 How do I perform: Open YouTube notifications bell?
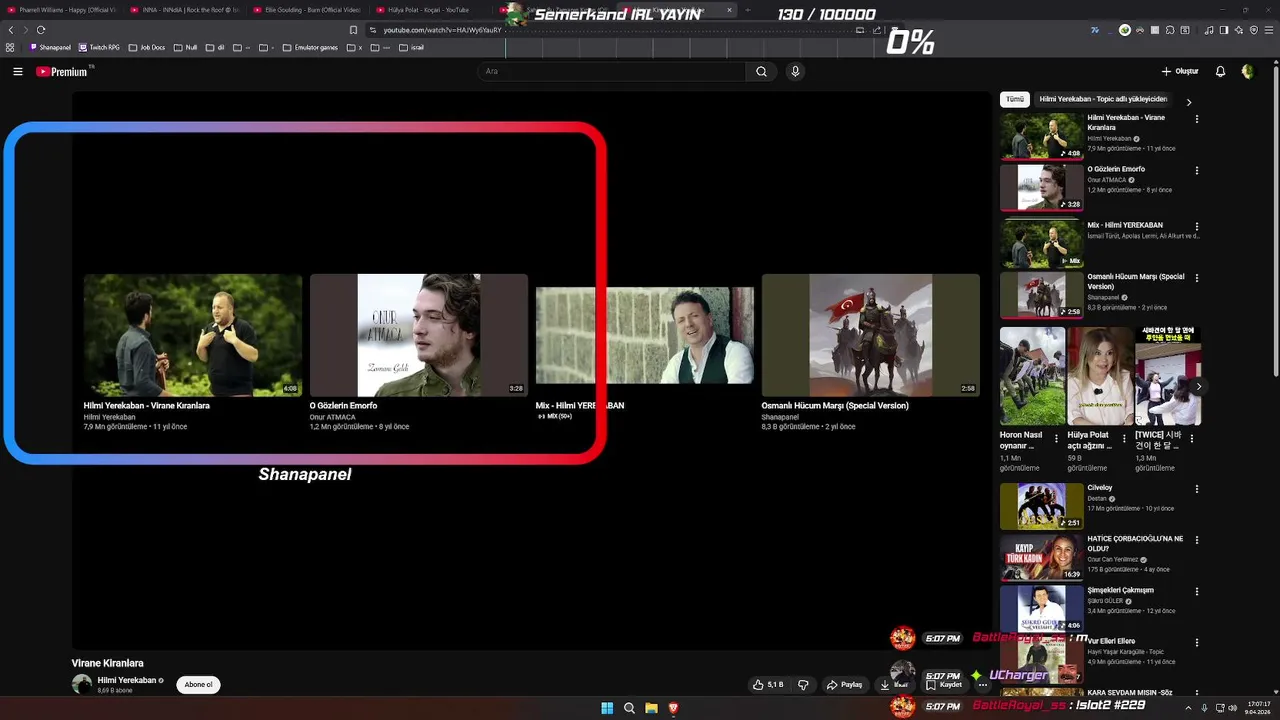tap(1220, 72)
